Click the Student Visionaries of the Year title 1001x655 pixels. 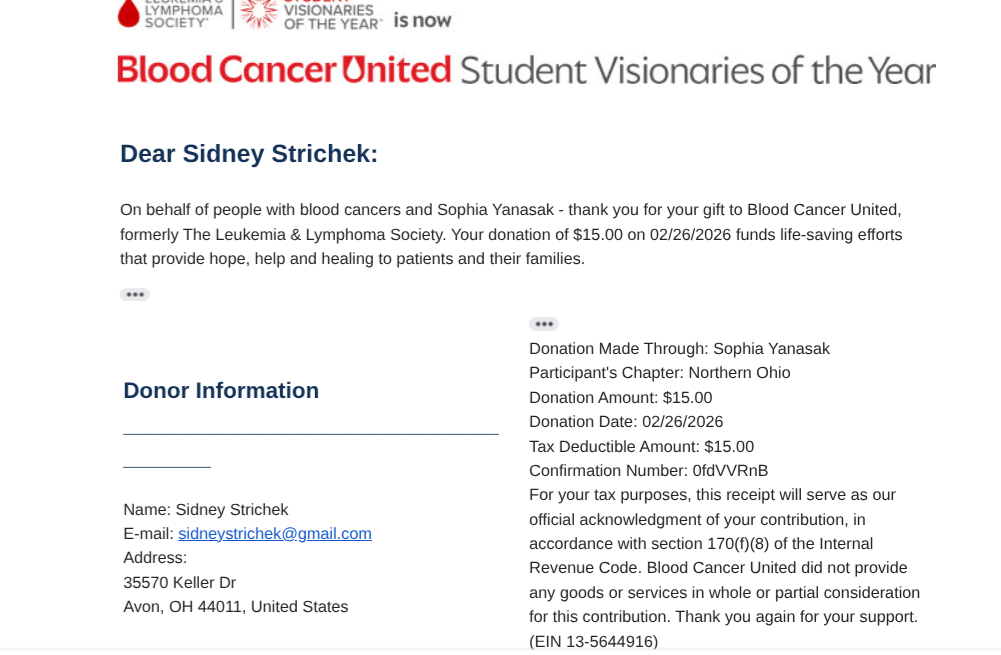(698, 70)
